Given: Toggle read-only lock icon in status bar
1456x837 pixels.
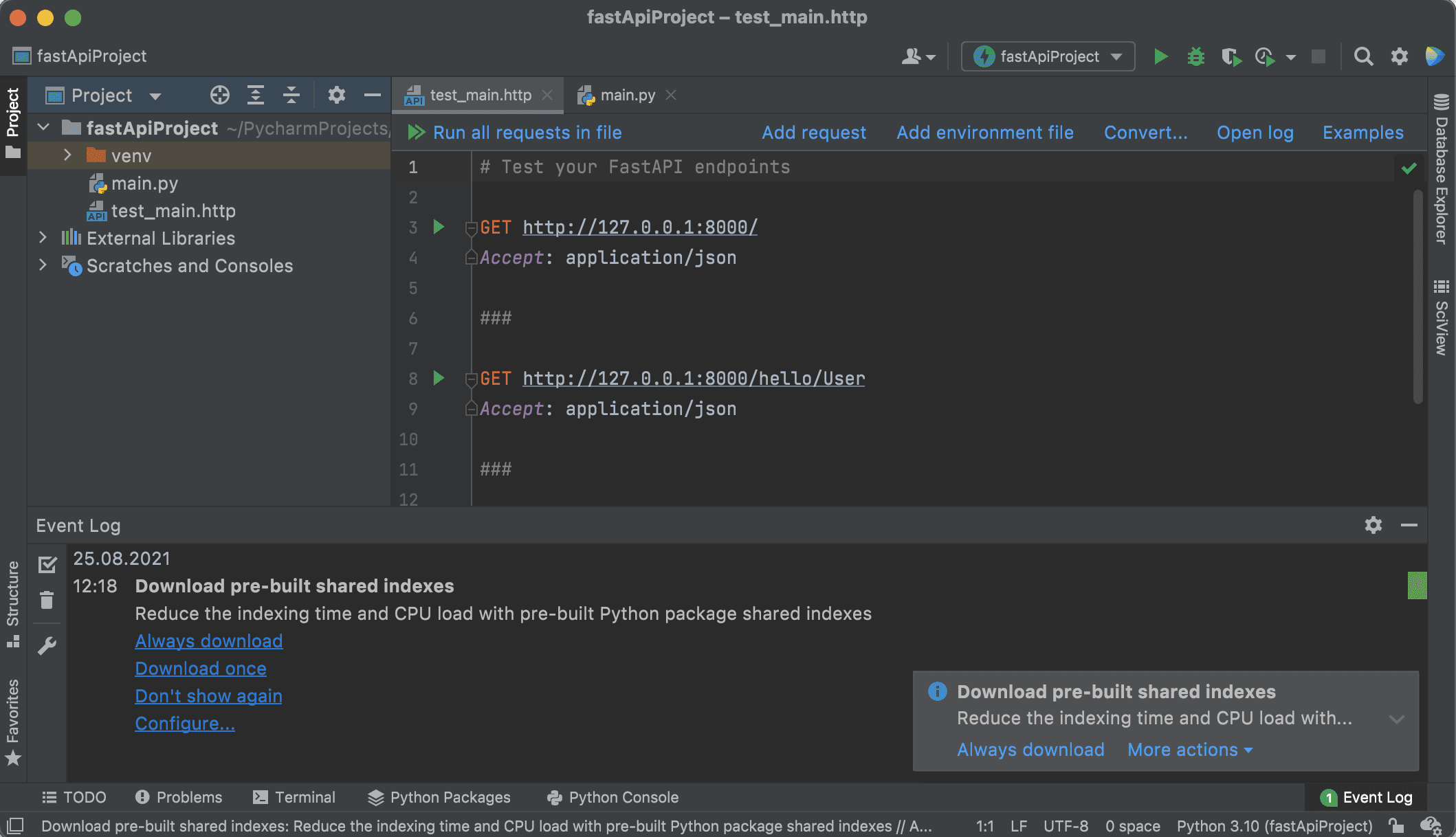Looking at the screenshot, I should click(x=1396, y=825).
